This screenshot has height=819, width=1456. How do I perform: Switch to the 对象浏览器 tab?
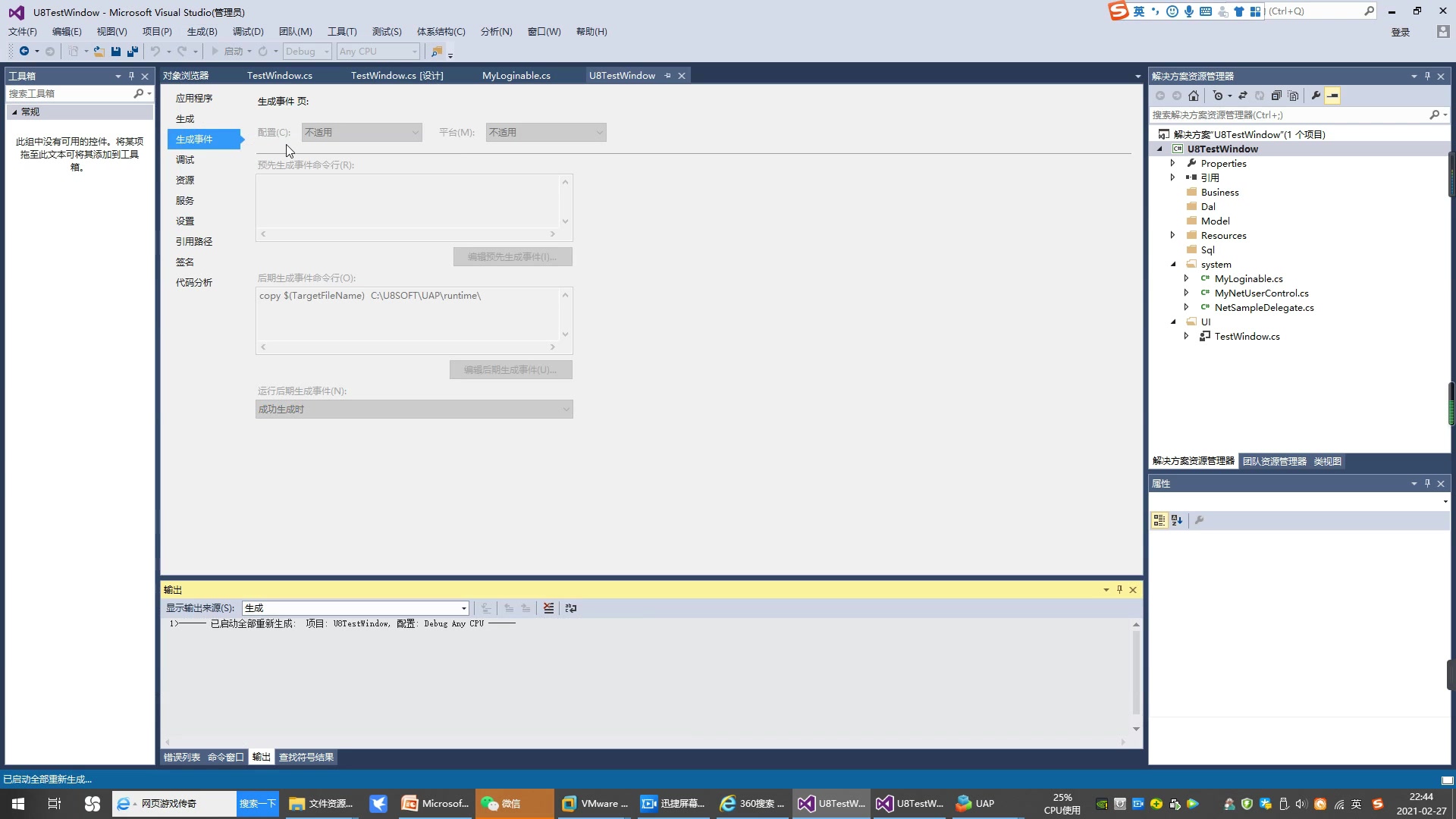click(x=186, y=75)
